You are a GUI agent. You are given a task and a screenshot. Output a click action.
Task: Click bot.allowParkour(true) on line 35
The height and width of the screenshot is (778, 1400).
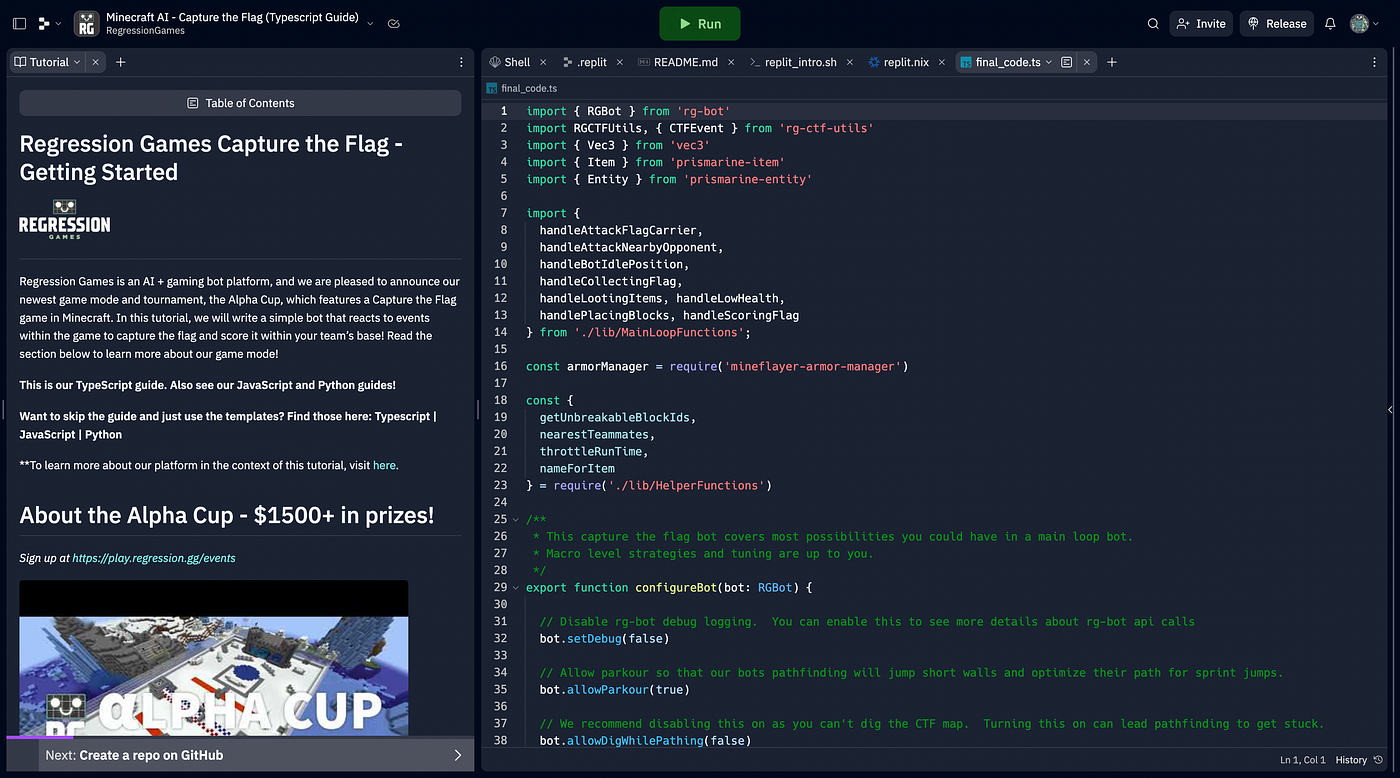click(x=615, y=689)
